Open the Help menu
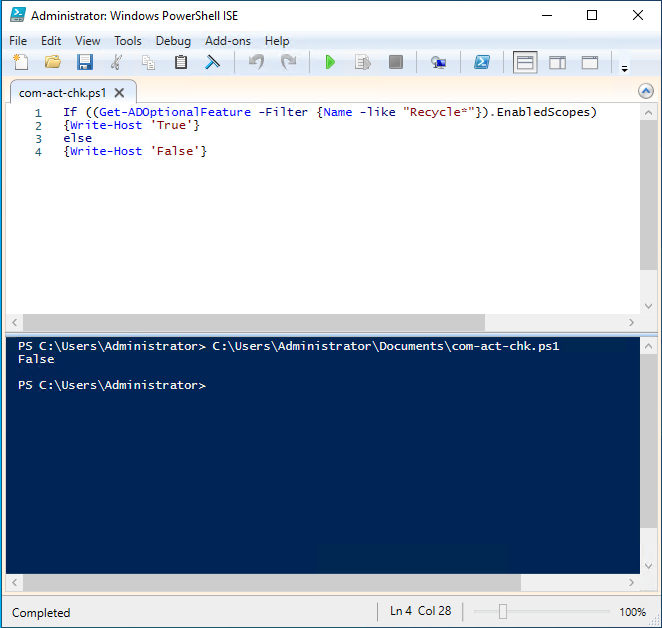This screenshot has width=662, height=628. 277,41
